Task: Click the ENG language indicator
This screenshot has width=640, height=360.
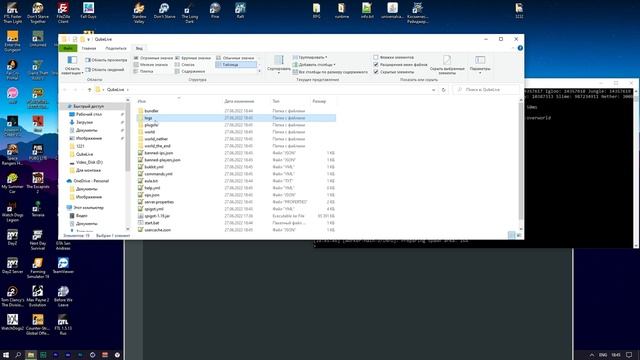Action: (602, 355)
